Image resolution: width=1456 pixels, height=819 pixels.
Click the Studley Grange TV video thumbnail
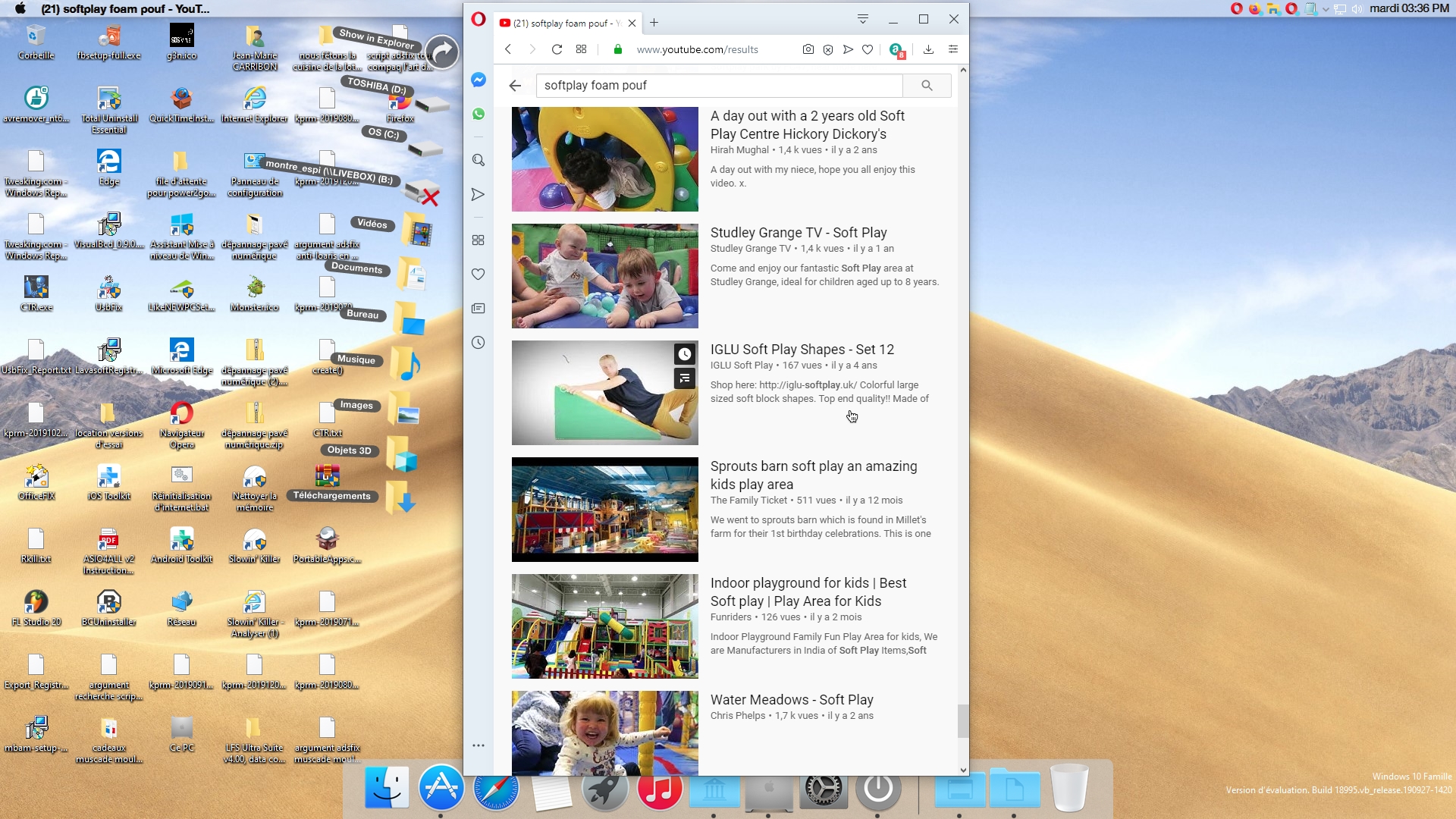click(x=604, y=276)
